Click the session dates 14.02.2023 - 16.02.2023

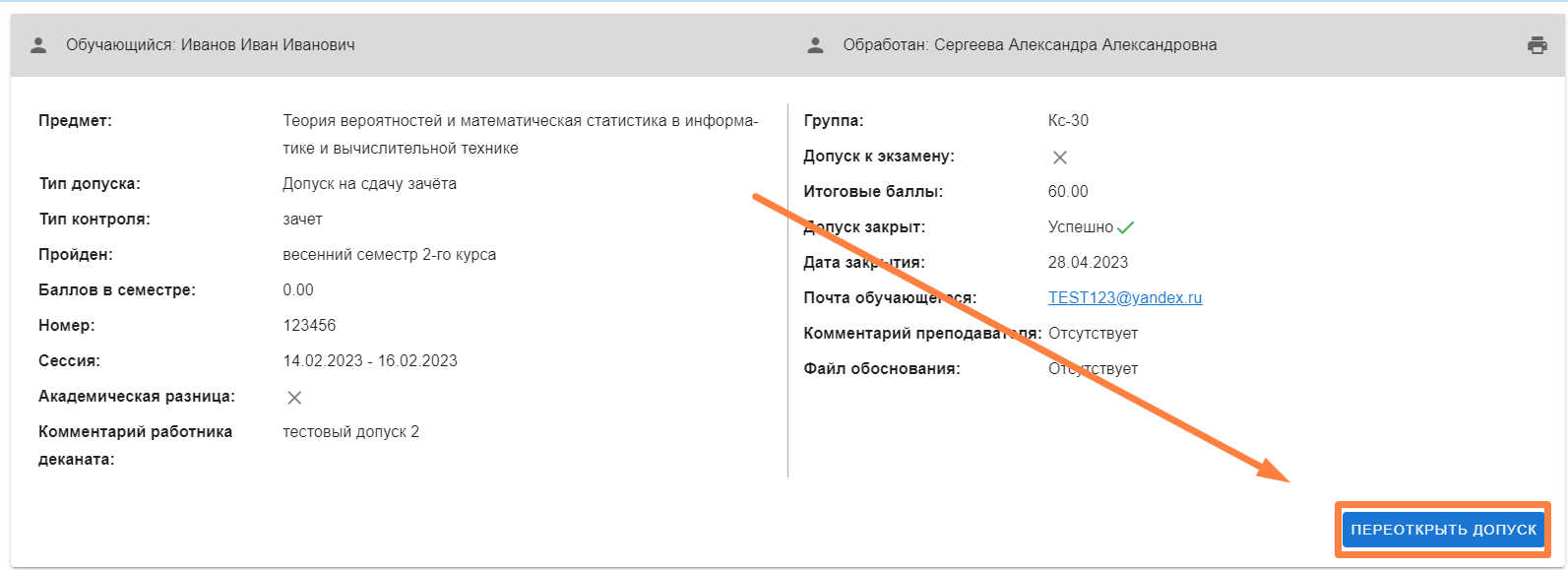coord(370,360)
